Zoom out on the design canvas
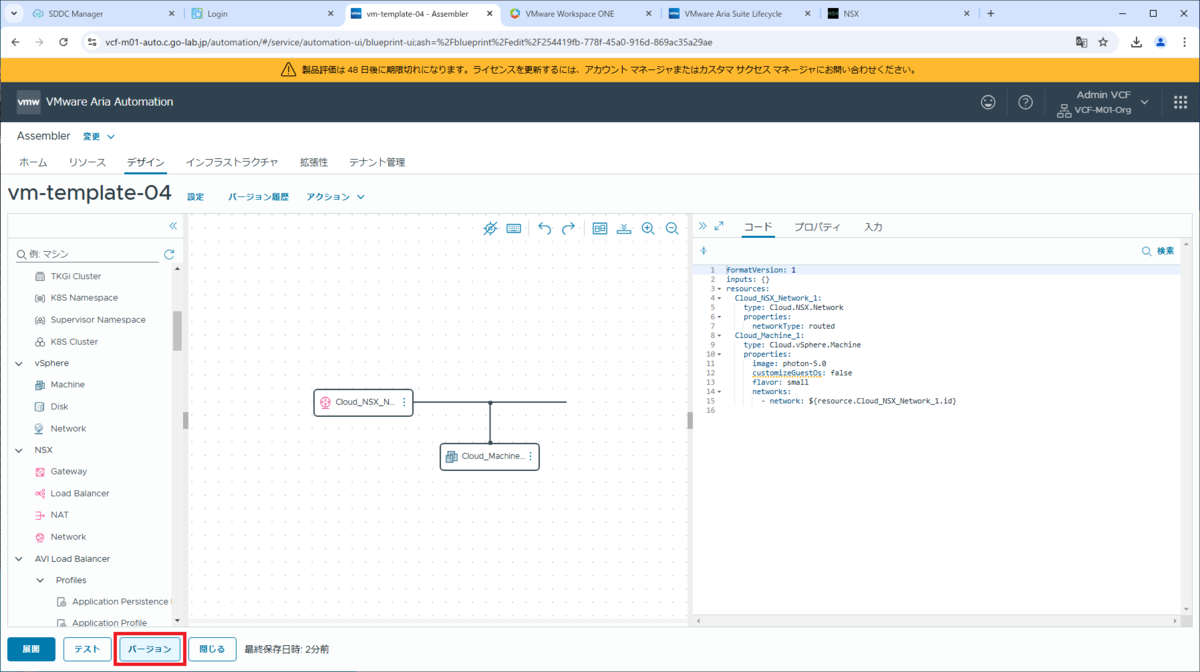The height and width of the screenshot is (672, 1200). (x=672, y=228)
